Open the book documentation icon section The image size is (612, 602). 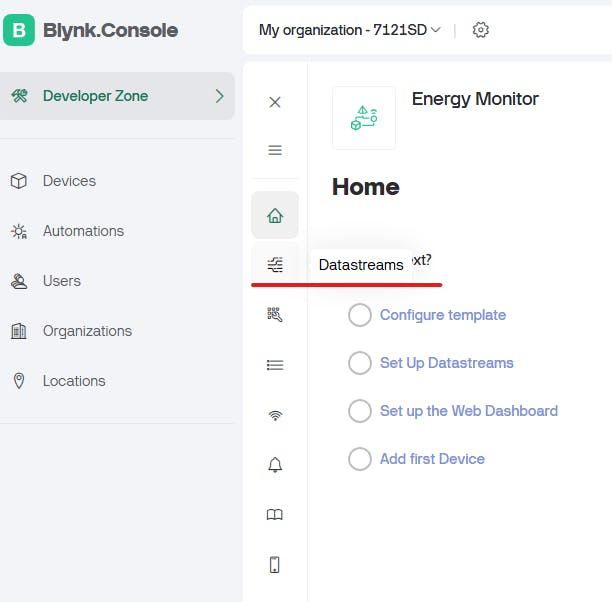point(275,515)
